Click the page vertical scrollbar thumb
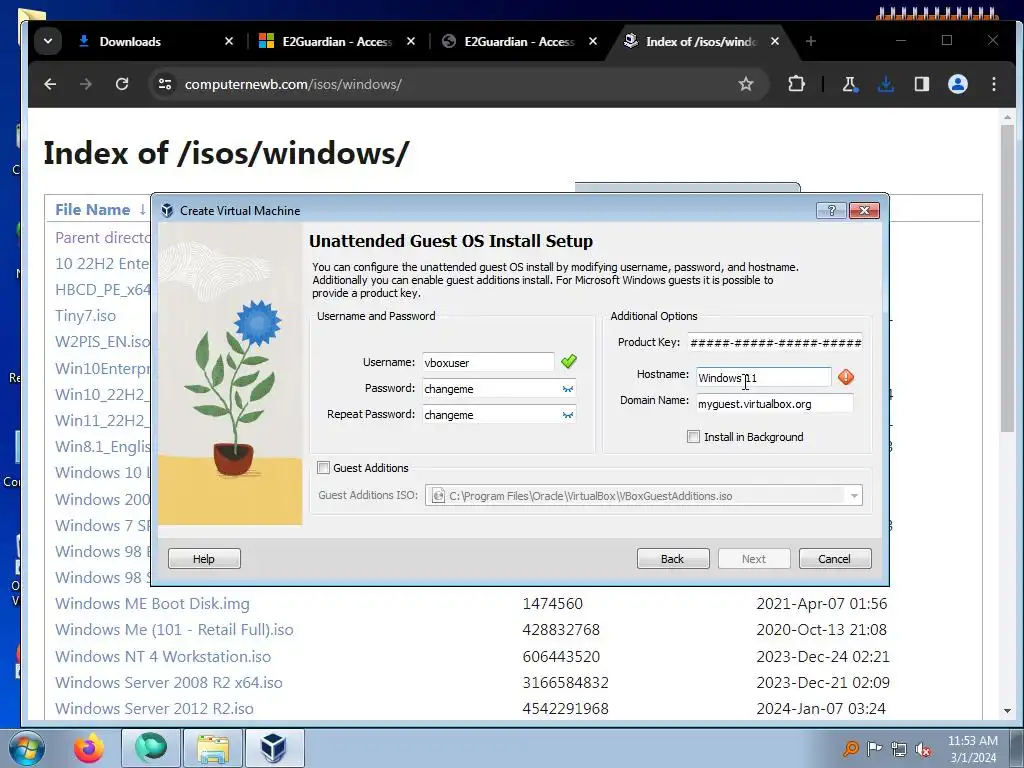This screenshot has height=768, width=1024. click(1007, 278)
